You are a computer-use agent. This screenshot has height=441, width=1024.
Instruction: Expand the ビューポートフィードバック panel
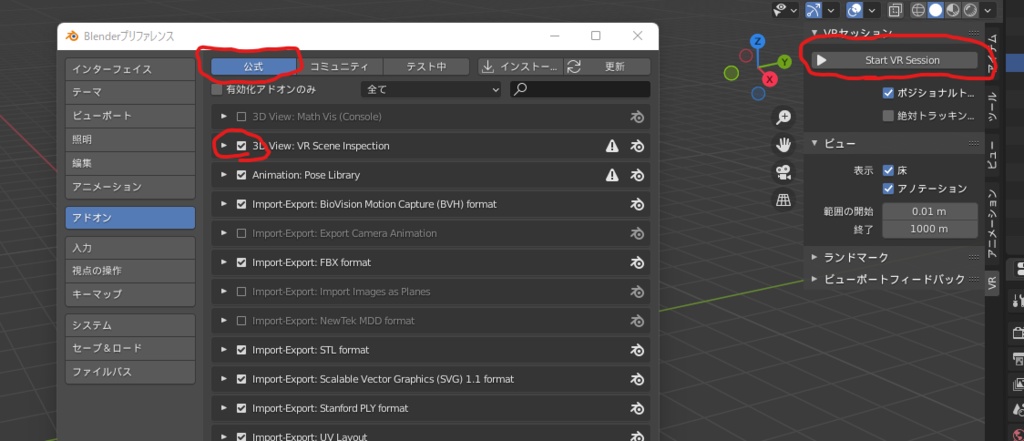[x=814, y=279]
